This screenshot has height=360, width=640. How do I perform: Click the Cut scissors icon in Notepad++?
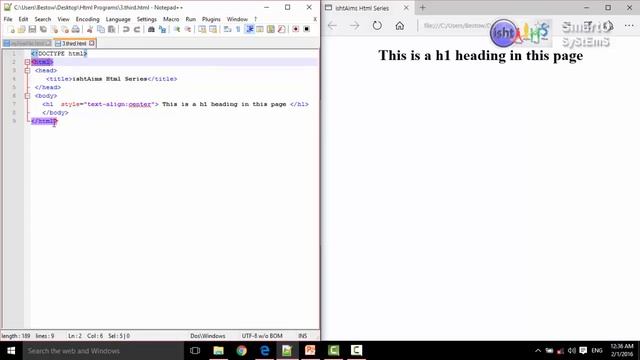(x=90, y=29)
